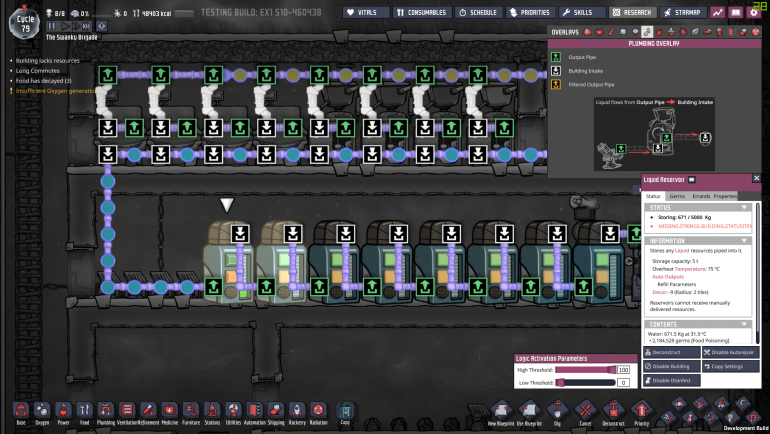Select the Deconstruct tool in bottom toolbar
This screenshot has height=434, width=770.
click(x=613, y=412)
